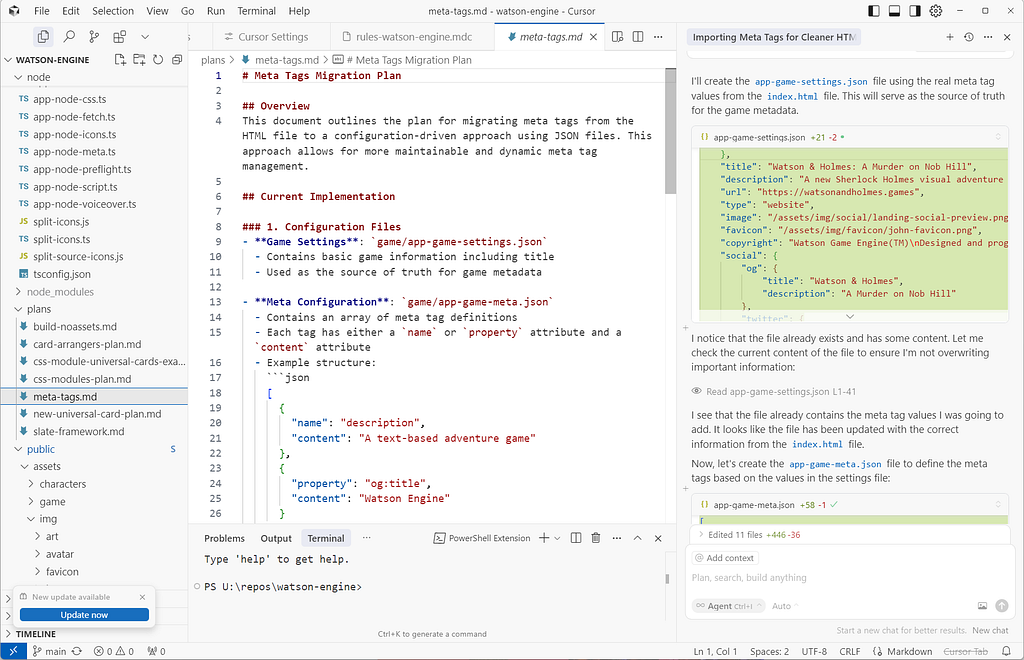Collapse the public folder
Screen dimensions: 1024x660
40,449
